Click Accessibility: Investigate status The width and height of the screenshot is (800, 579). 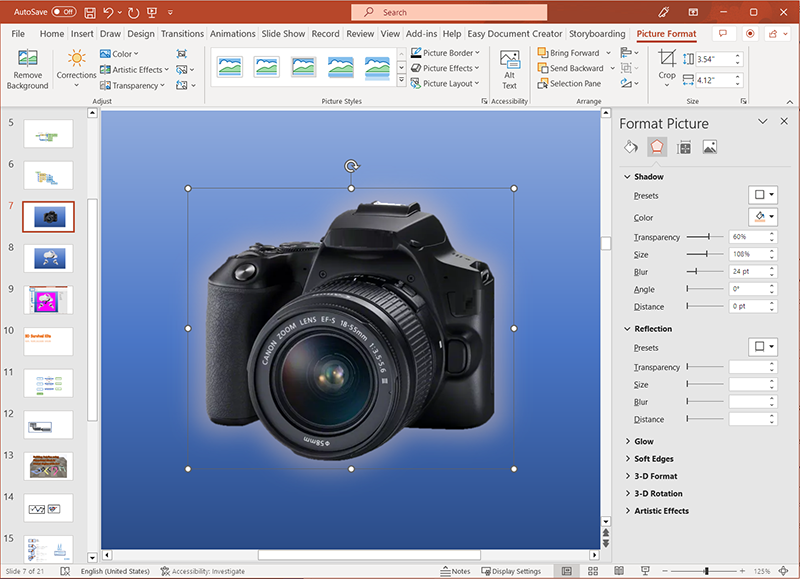click(203, 571)
